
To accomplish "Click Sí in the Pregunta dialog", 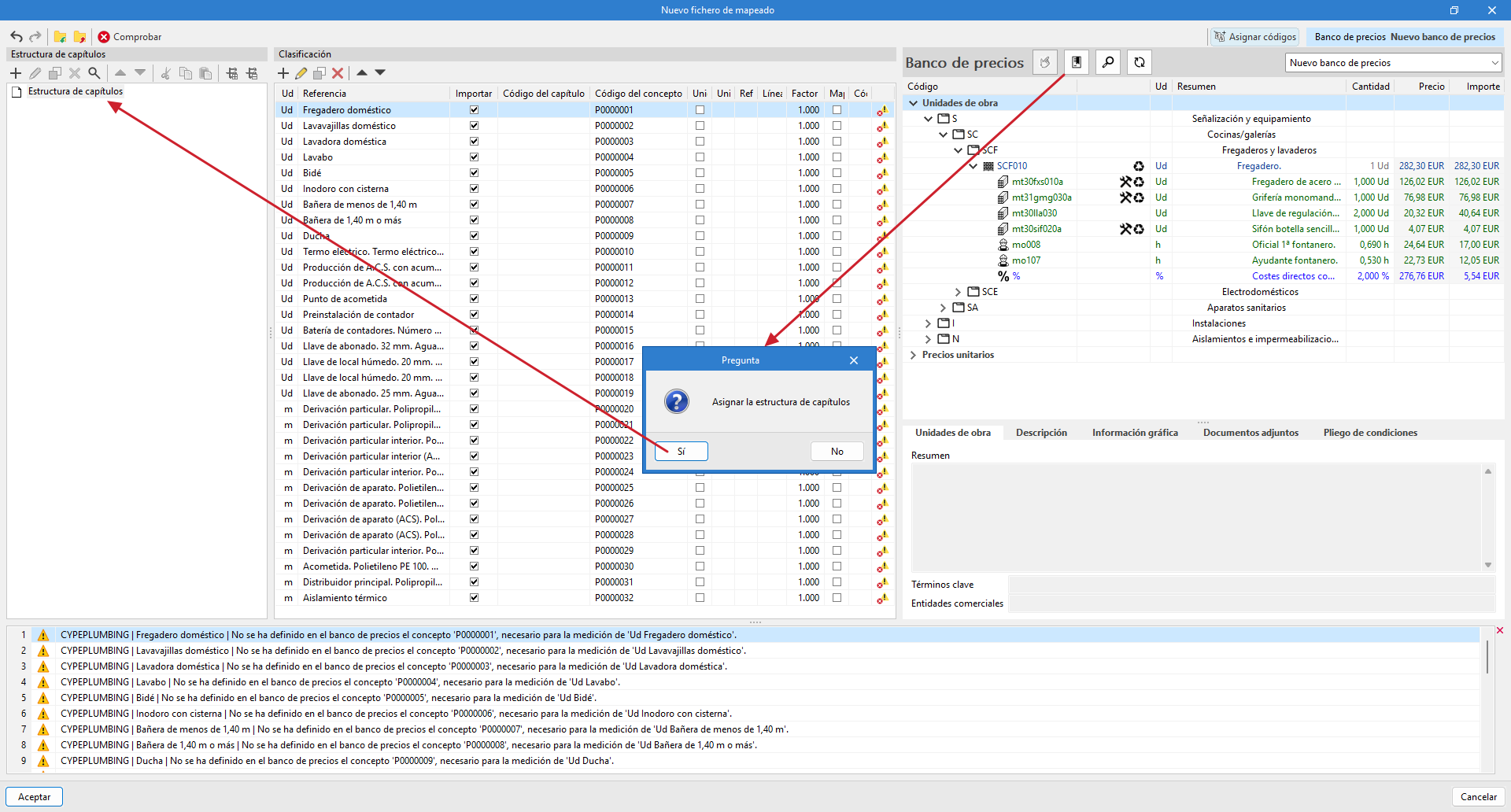I will point(681,451).
